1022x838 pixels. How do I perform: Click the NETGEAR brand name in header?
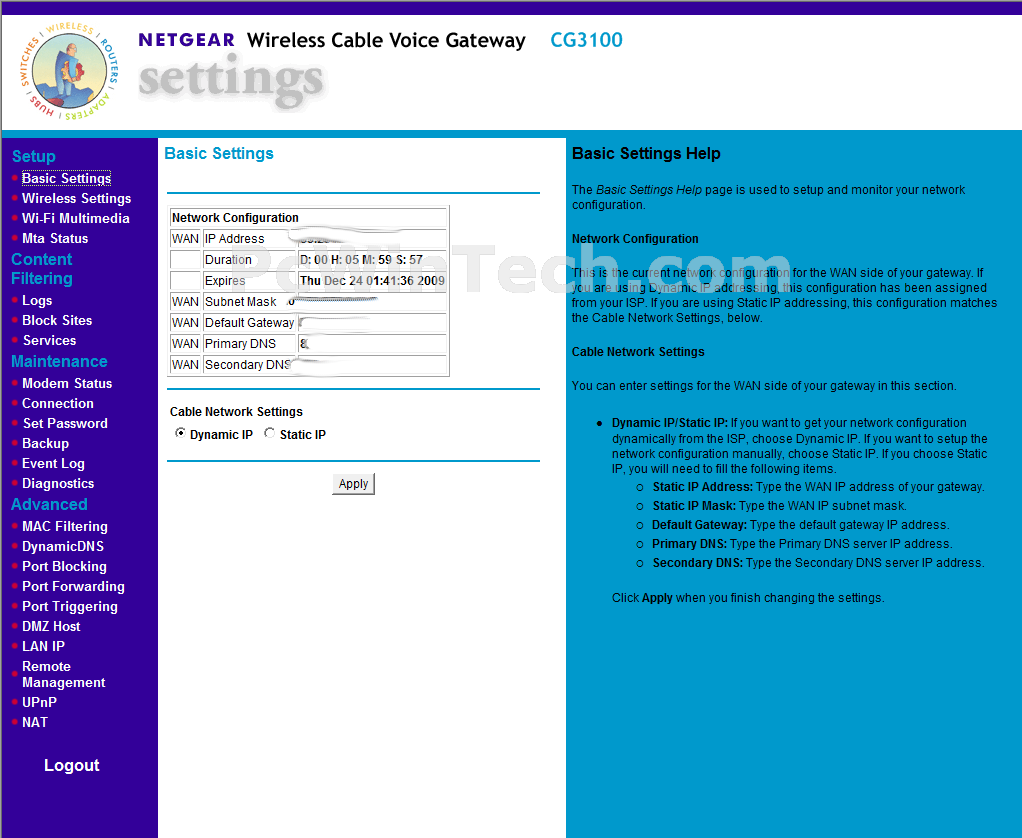186,40
